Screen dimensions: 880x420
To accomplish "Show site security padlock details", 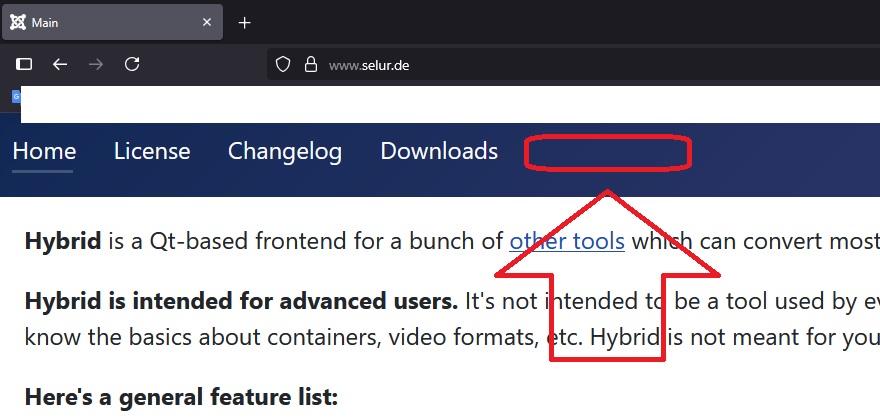I will pyautogui.click(x=310, y=65).
